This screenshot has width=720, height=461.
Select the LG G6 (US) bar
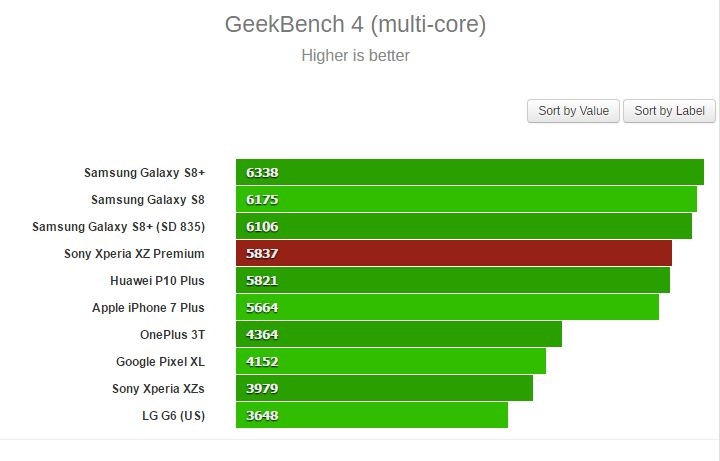click(x=371, y=415)
